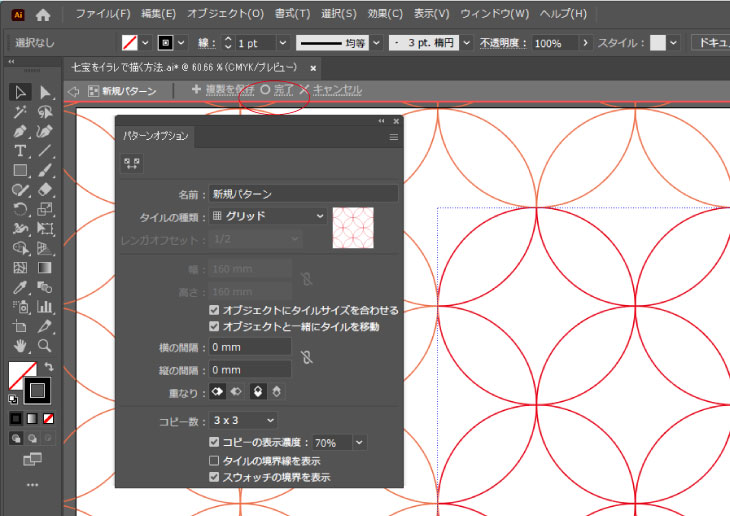Expand the コピー数 3 x 3 dropdown
730x516 pixels.
click(x=243, y=421)
